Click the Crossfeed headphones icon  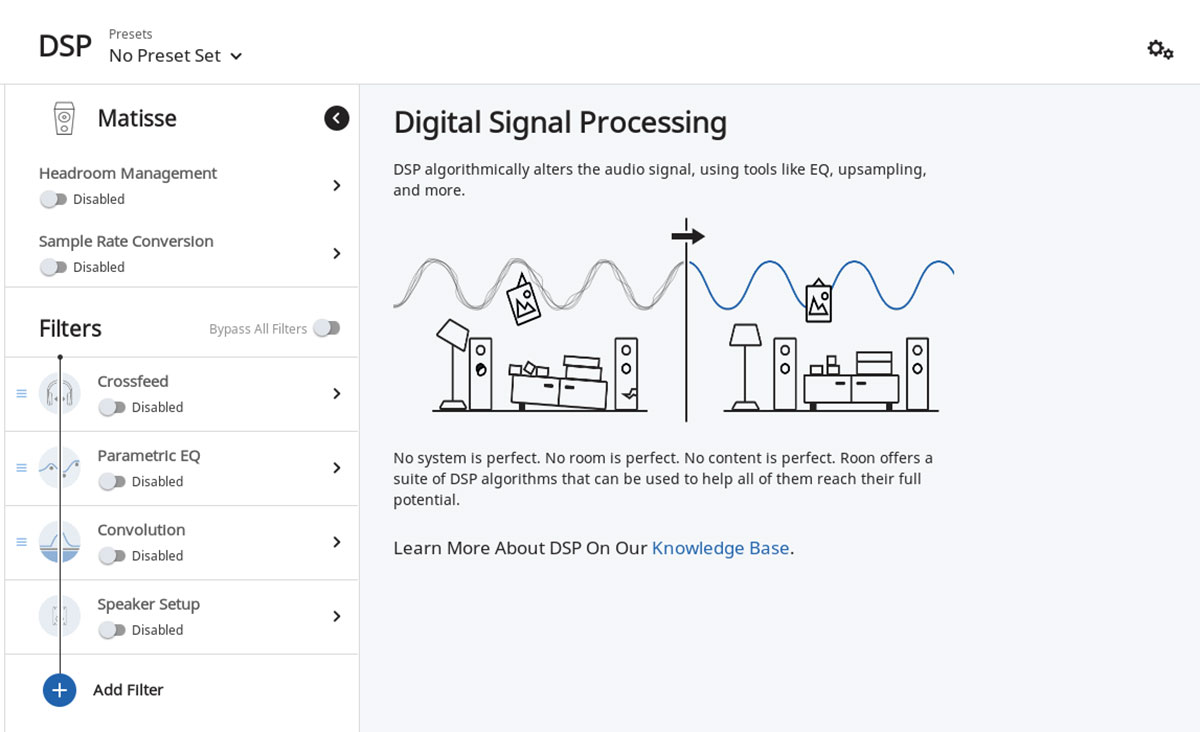60,393
